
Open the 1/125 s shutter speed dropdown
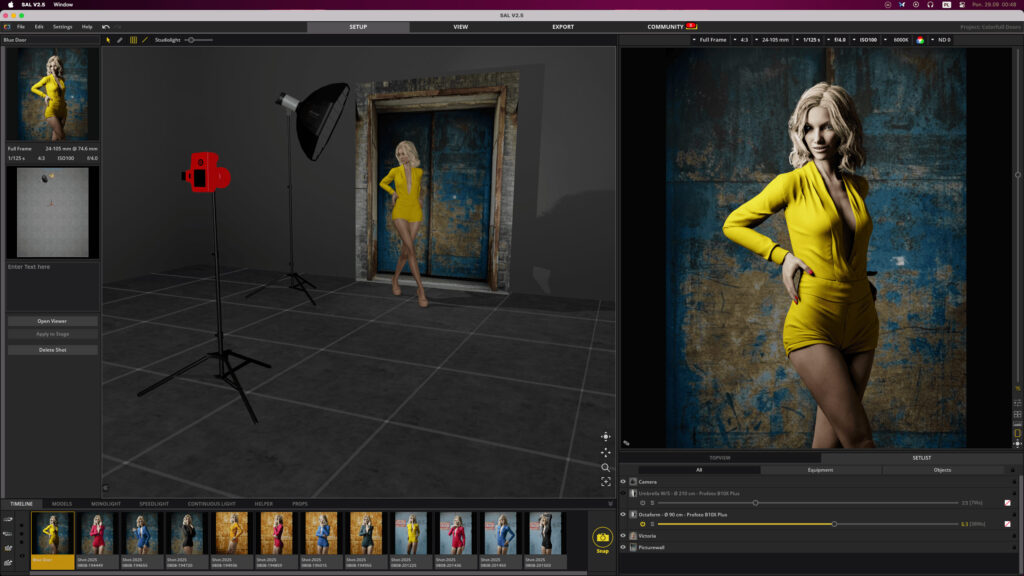tap(810, 40)
